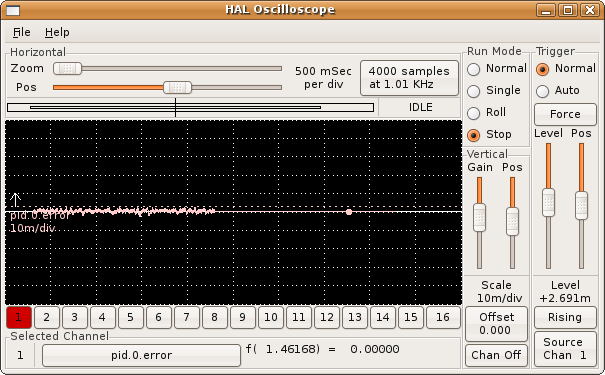Click the trigger level arrow on scope display
The height and width of the screenshot is (375, 605).
pos(15,199)
